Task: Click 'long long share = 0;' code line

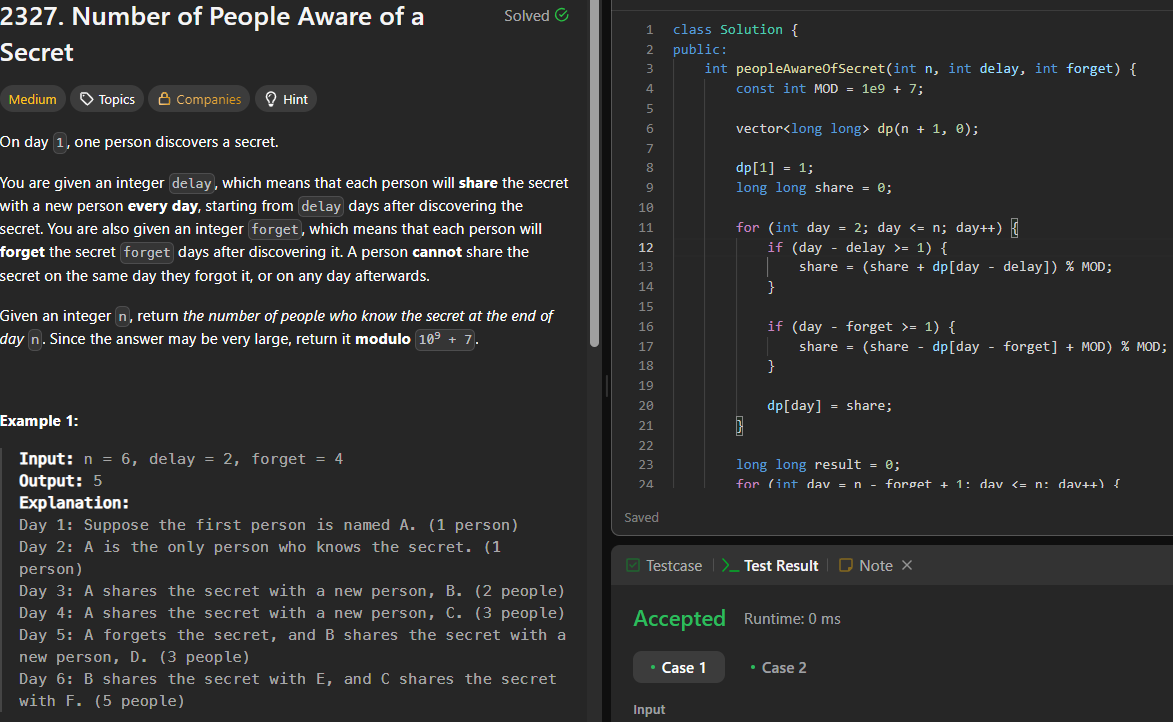Action: click(x=814, y=188)
